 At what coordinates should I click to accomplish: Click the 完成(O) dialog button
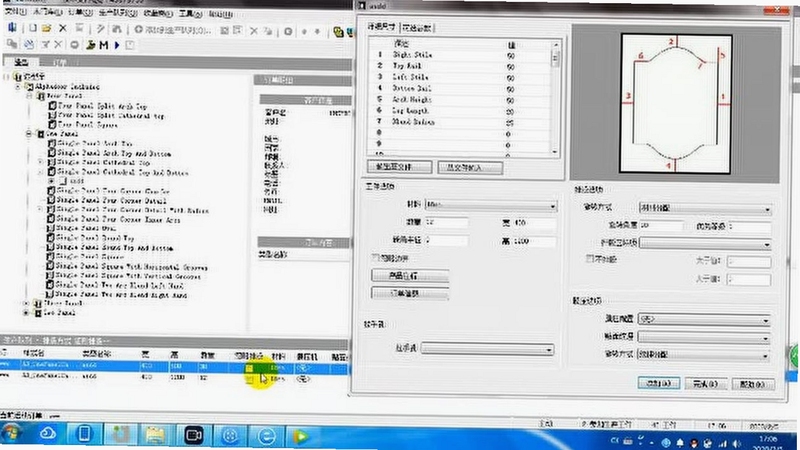706,383
